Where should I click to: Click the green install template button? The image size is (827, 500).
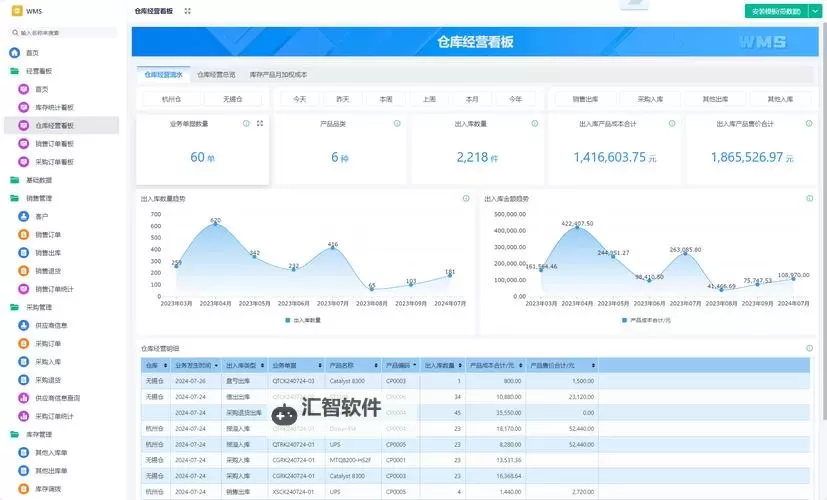(776, 11)
